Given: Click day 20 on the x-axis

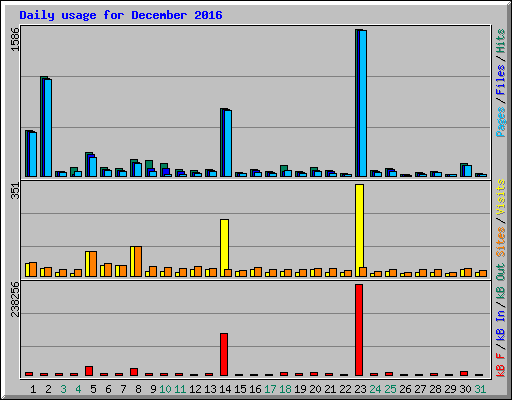Looking at the screenshot, I should coord(315,389).
